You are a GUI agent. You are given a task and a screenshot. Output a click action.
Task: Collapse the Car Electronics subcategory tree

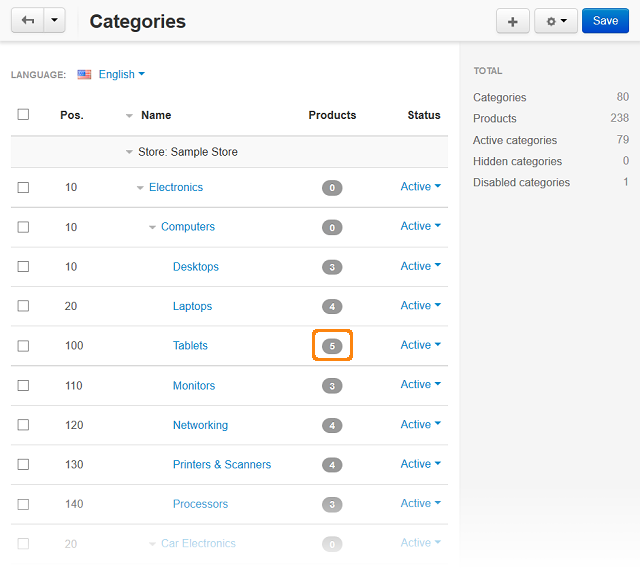152,544
